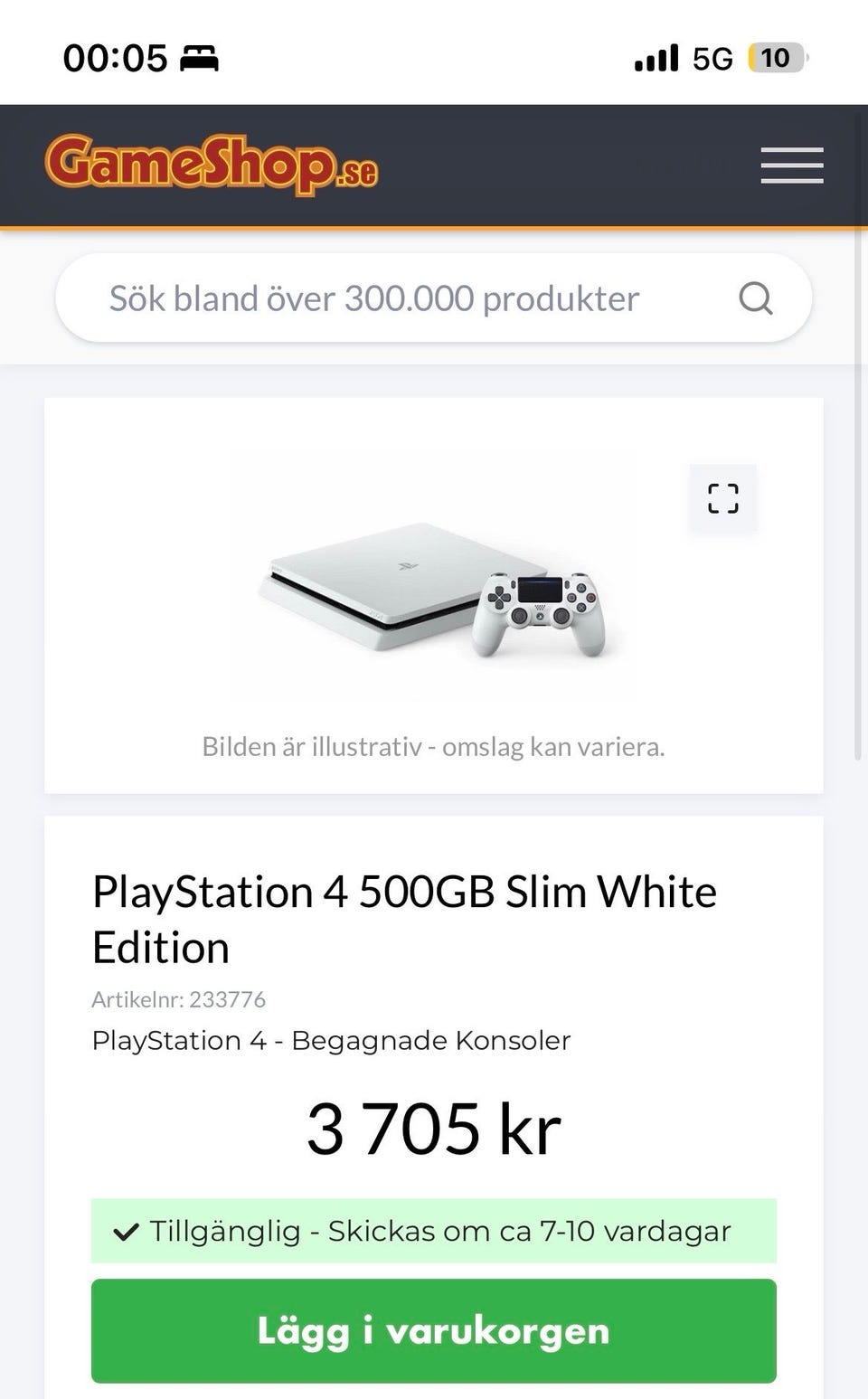The width and height of the screenshot is (868, 1399).
Task: Expand product image to fullscreen
Action: point(722,497)
